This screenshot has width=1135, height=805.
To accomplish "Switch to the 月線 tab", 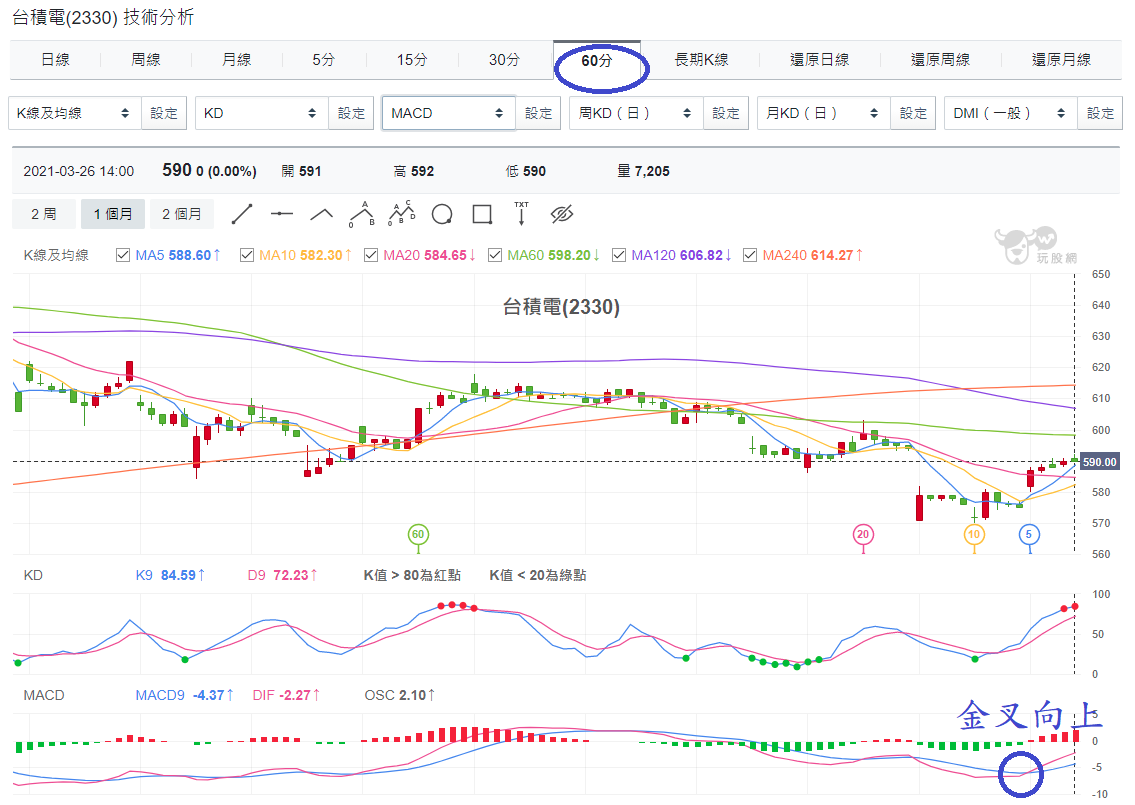I will (236, 60).
